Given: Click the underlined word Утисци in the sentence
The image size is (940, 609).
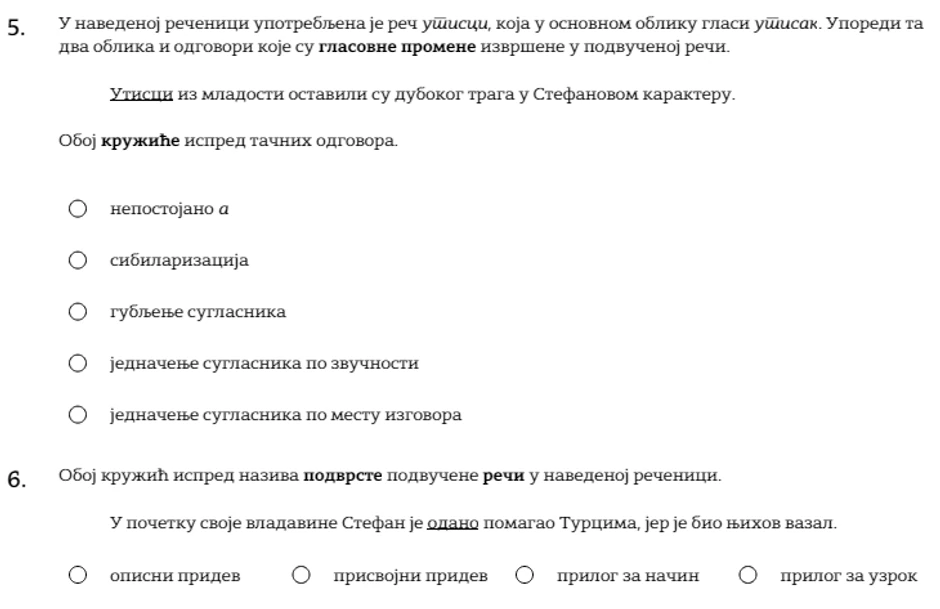Looking at the screenshot, I should pos(141,95).
